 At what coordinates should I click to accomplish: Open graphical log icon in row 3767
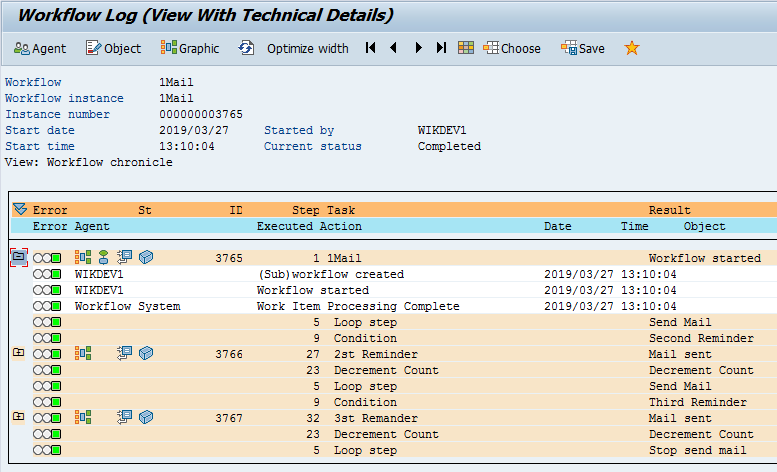(83, 417)
